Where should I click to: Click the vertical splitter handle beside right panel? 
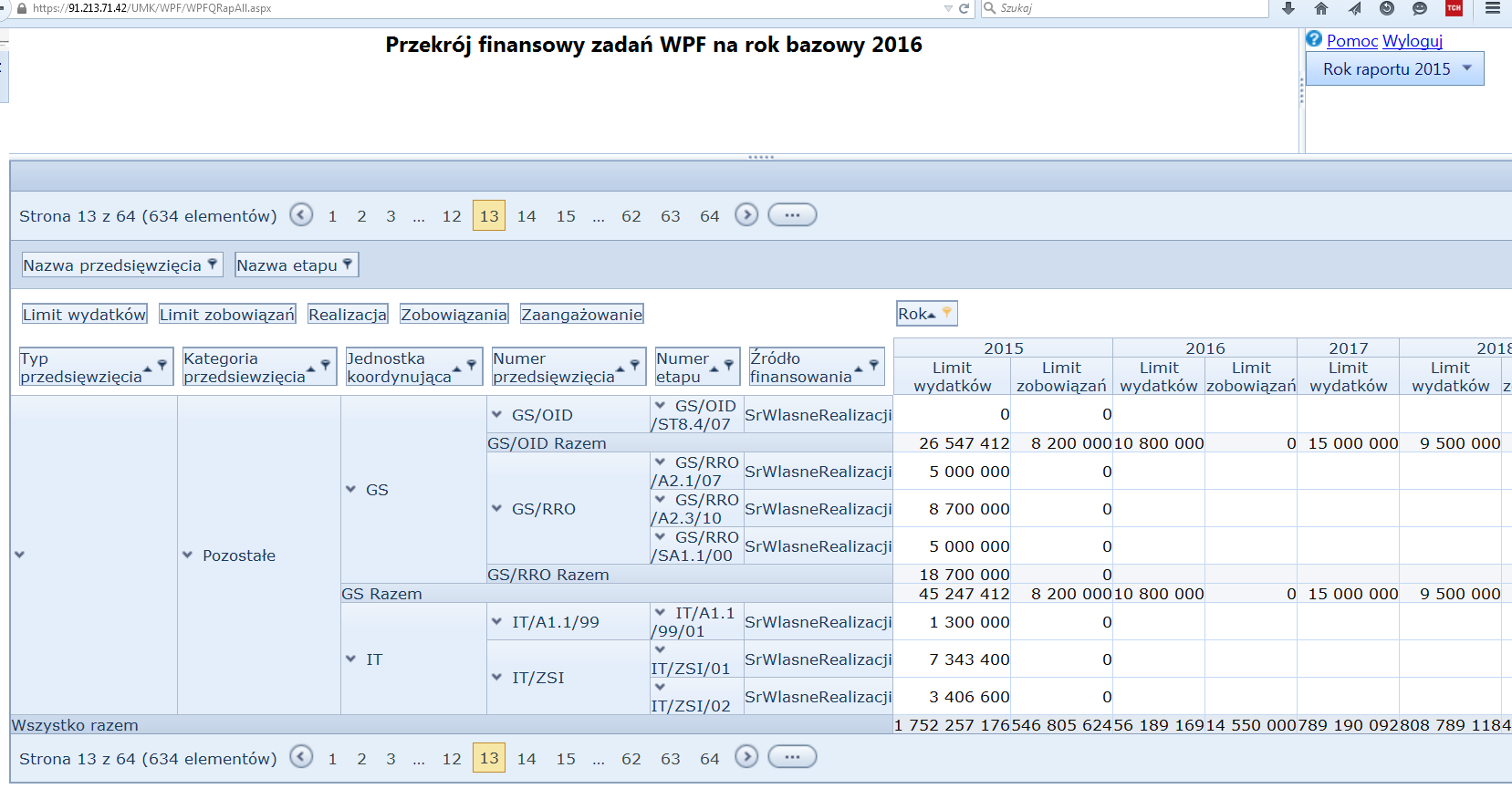(x=1301, y=89)
